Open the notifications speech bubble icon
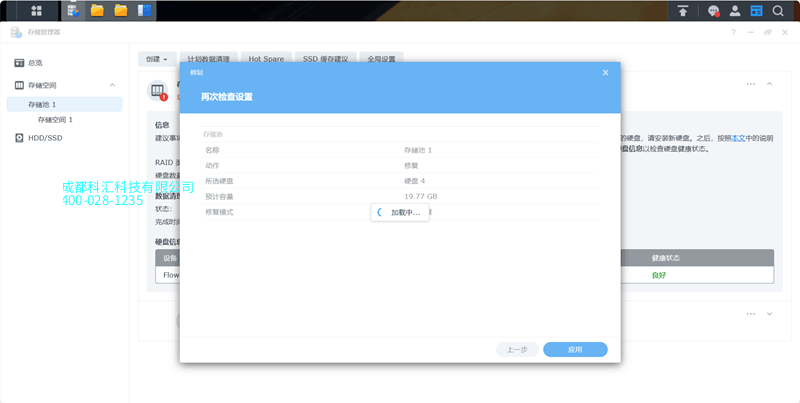Image resolution: width=800 pixels, height=403 pixels. coord(713,11)
